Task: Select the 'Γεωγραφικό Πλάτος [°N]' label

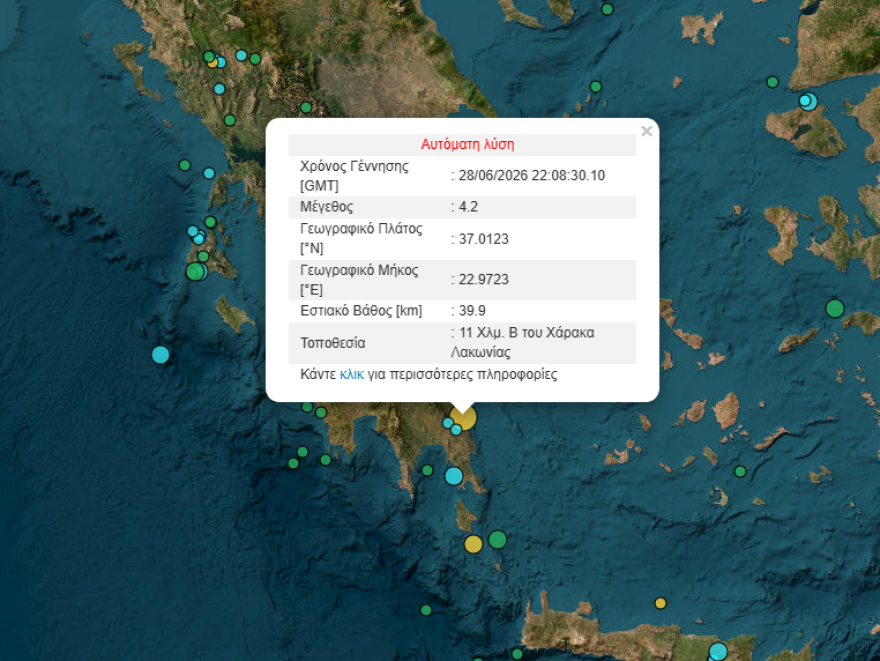Action: 361,238
